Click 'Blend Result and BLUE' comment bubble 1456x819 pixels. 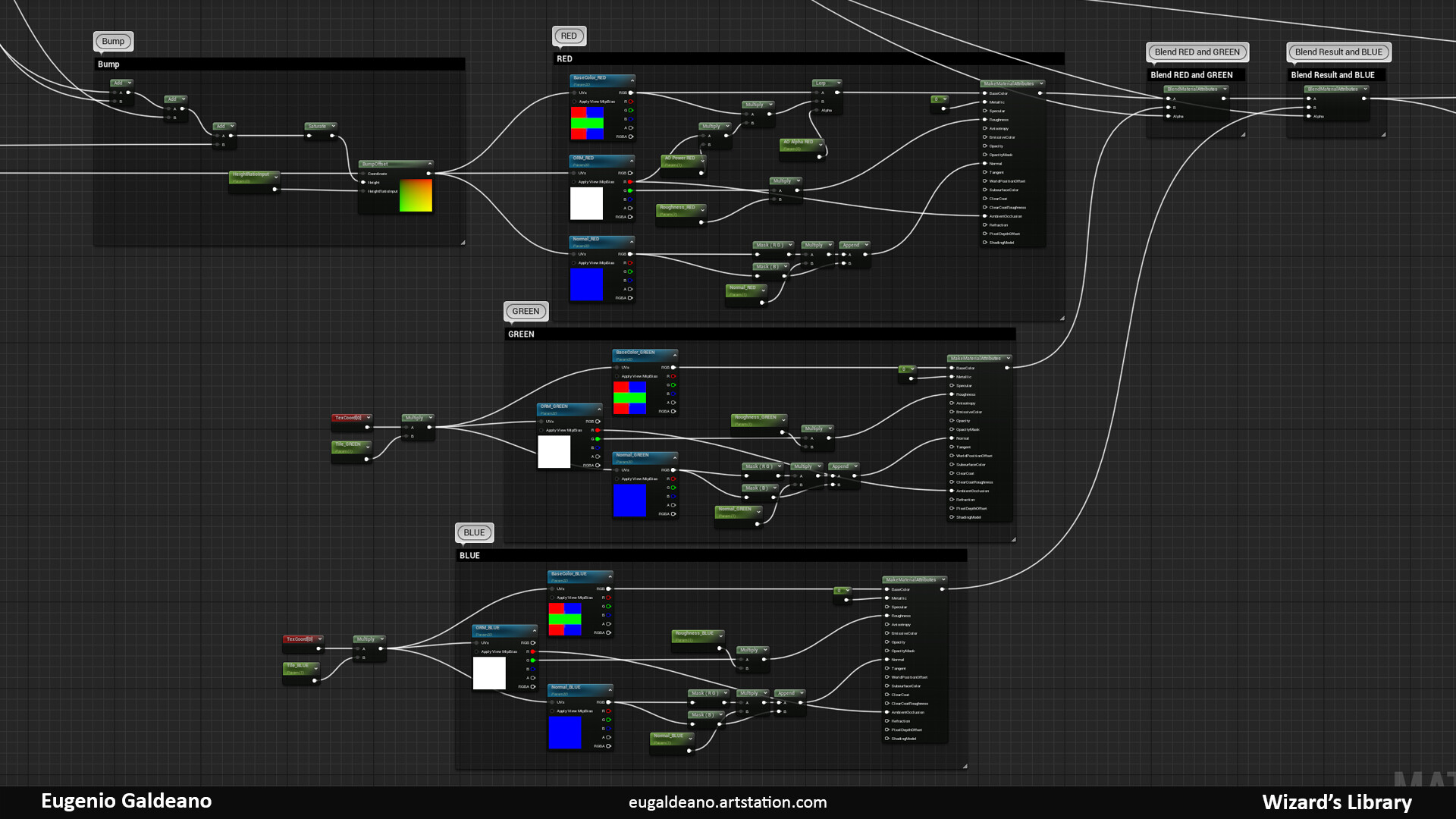(1338, 52)
